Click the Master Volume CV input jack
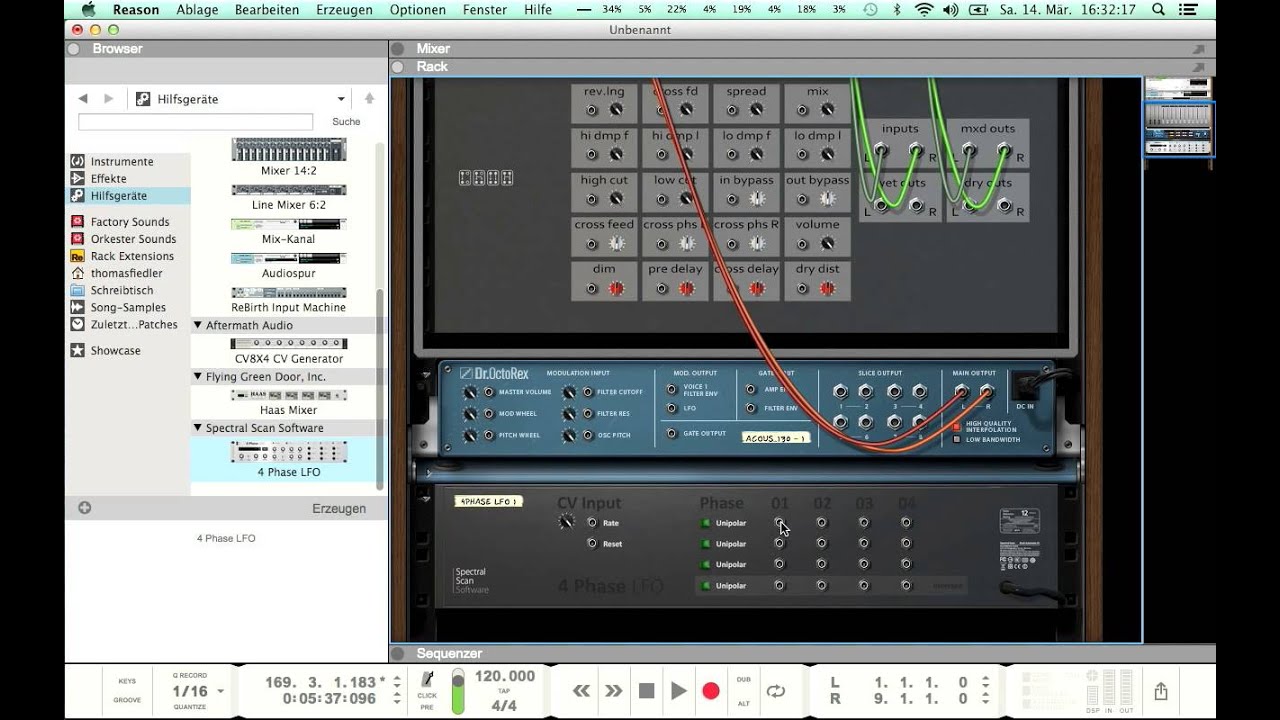 (489, 392)
